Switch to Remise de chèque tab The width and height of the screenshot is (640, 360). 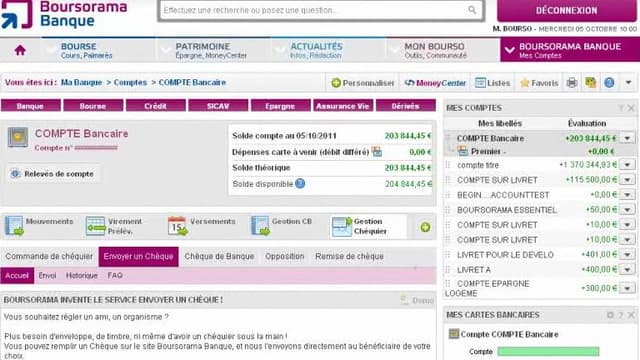[349, 257]
